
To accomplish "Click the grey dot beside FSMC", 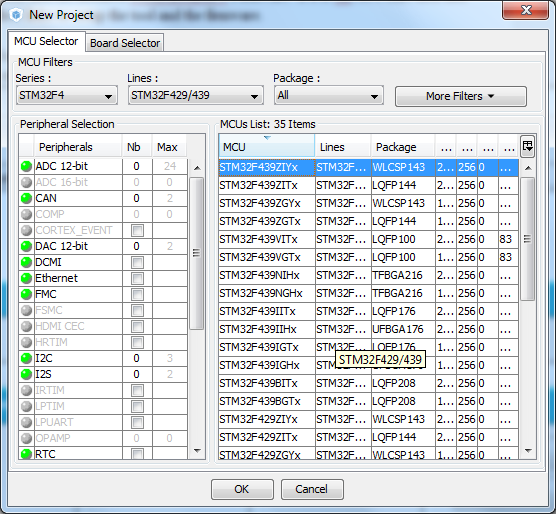I will pyautogui.click(x=26, y=311).
